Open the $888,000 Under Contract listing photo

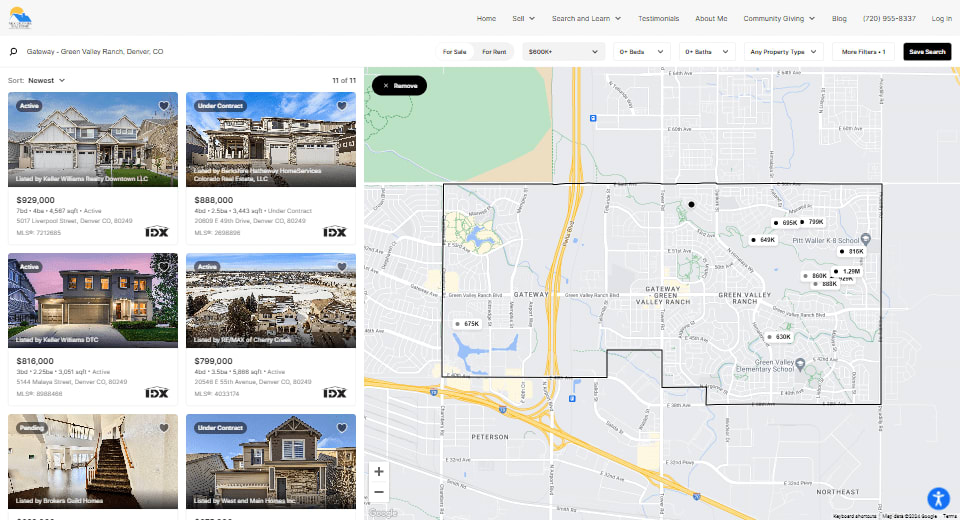[271, 140]
